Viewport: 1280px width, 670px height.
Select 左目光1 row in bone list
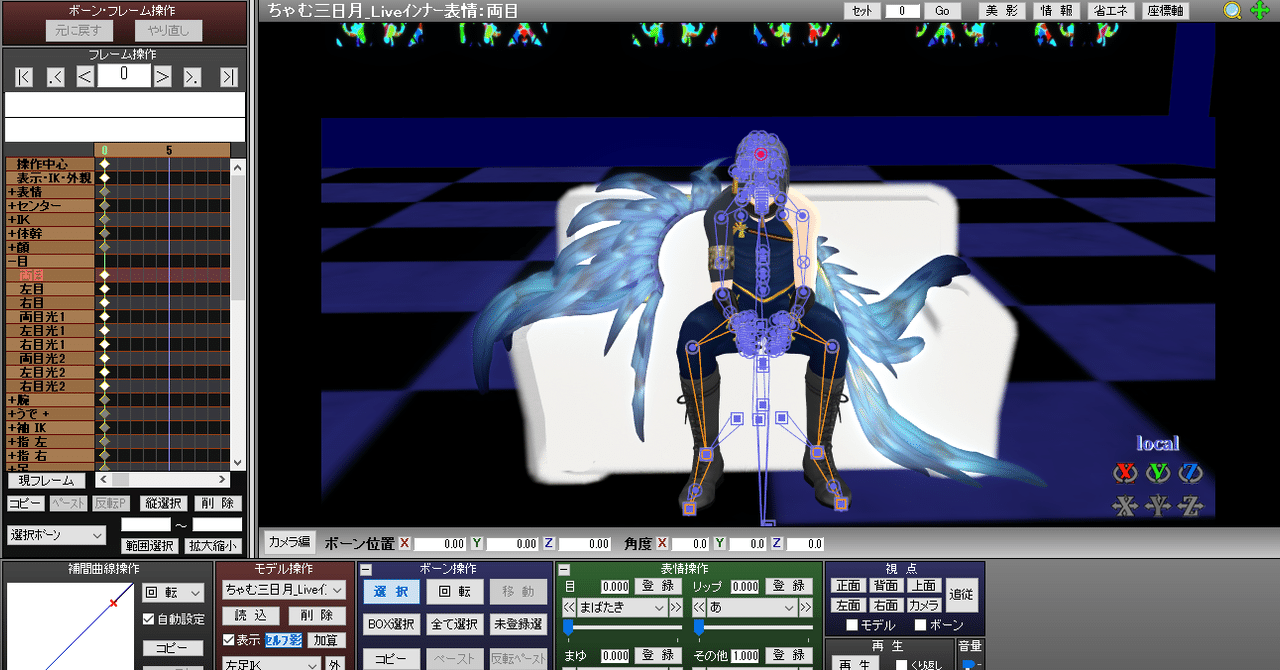point(48,330)
